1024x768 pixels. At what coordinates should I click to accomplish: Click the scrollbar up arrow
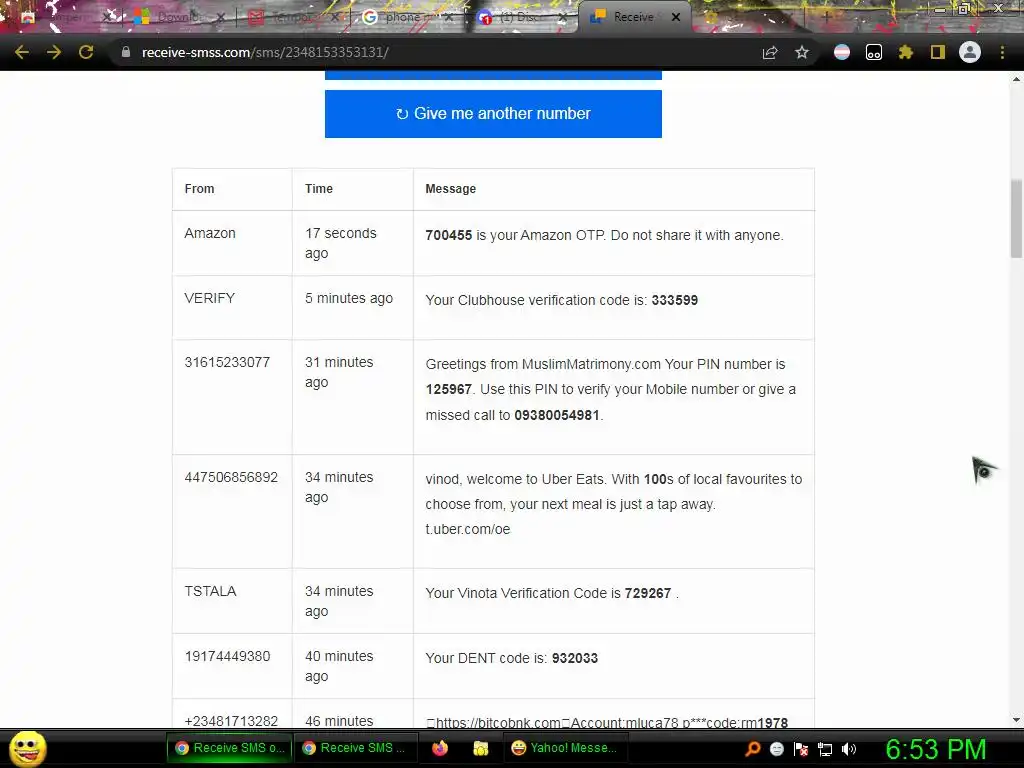click(1016, 79)
